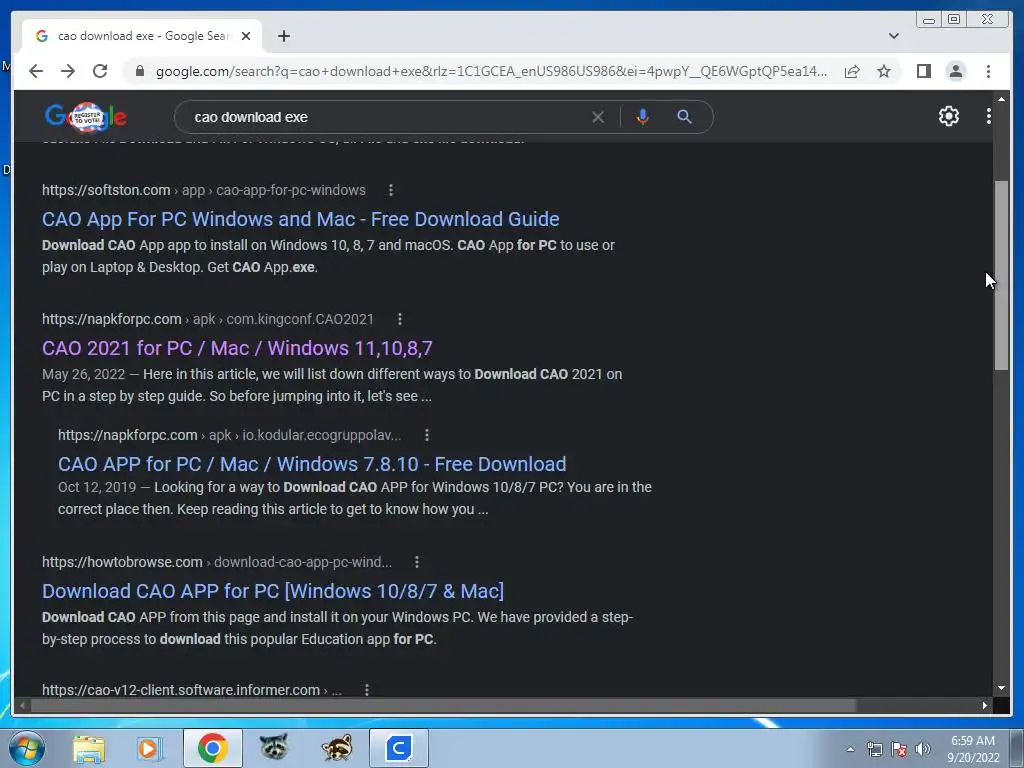Open the Windows Start menu
1024x768 pixels.
(x=27, y=748)
